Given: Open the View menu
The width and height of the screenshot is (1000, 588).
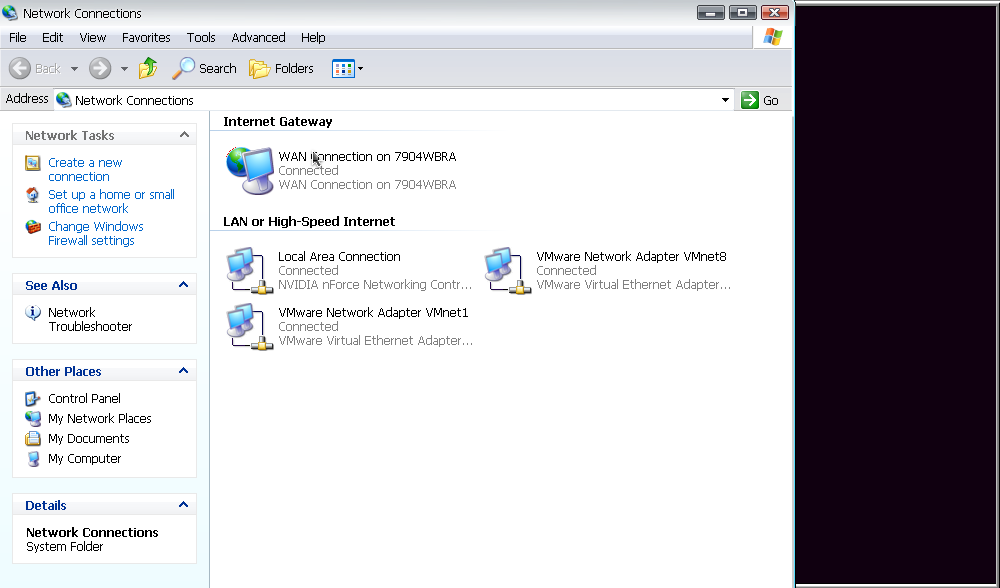Looking at the screenshot, I should 92,38.
